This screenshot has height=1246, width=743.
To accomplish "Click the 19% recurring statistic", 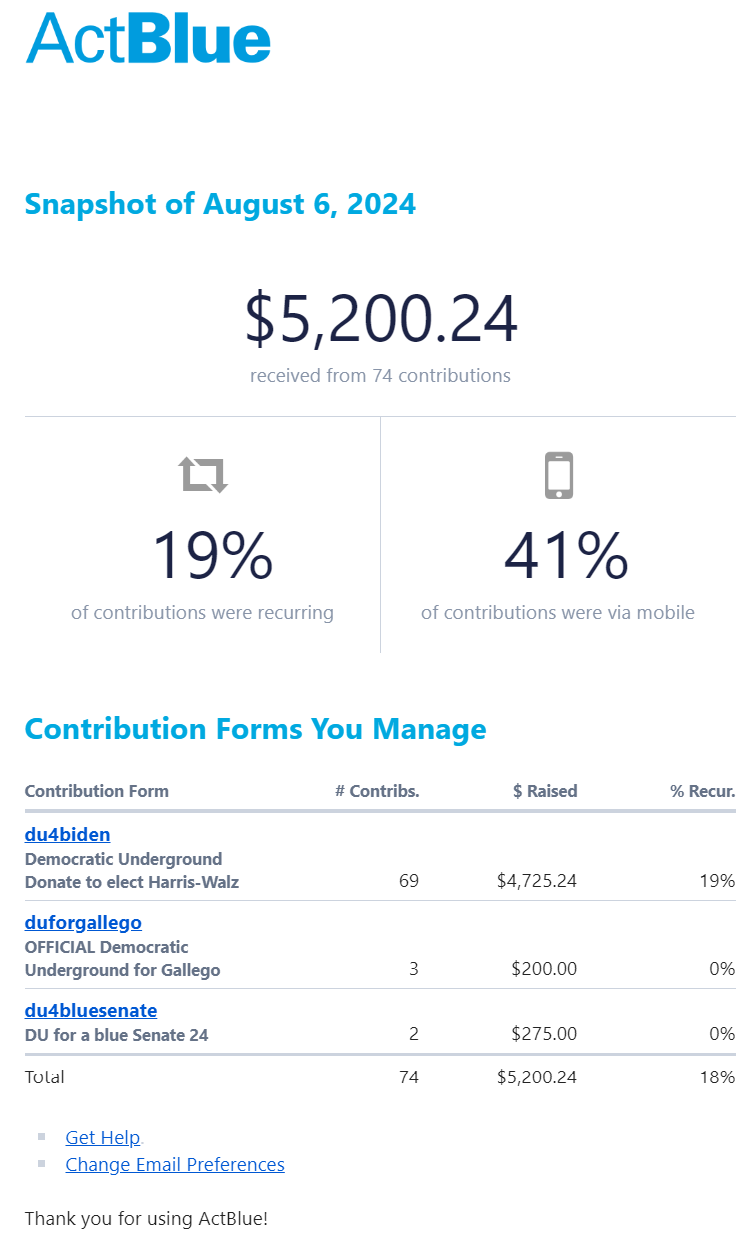I will coord(212,556).
